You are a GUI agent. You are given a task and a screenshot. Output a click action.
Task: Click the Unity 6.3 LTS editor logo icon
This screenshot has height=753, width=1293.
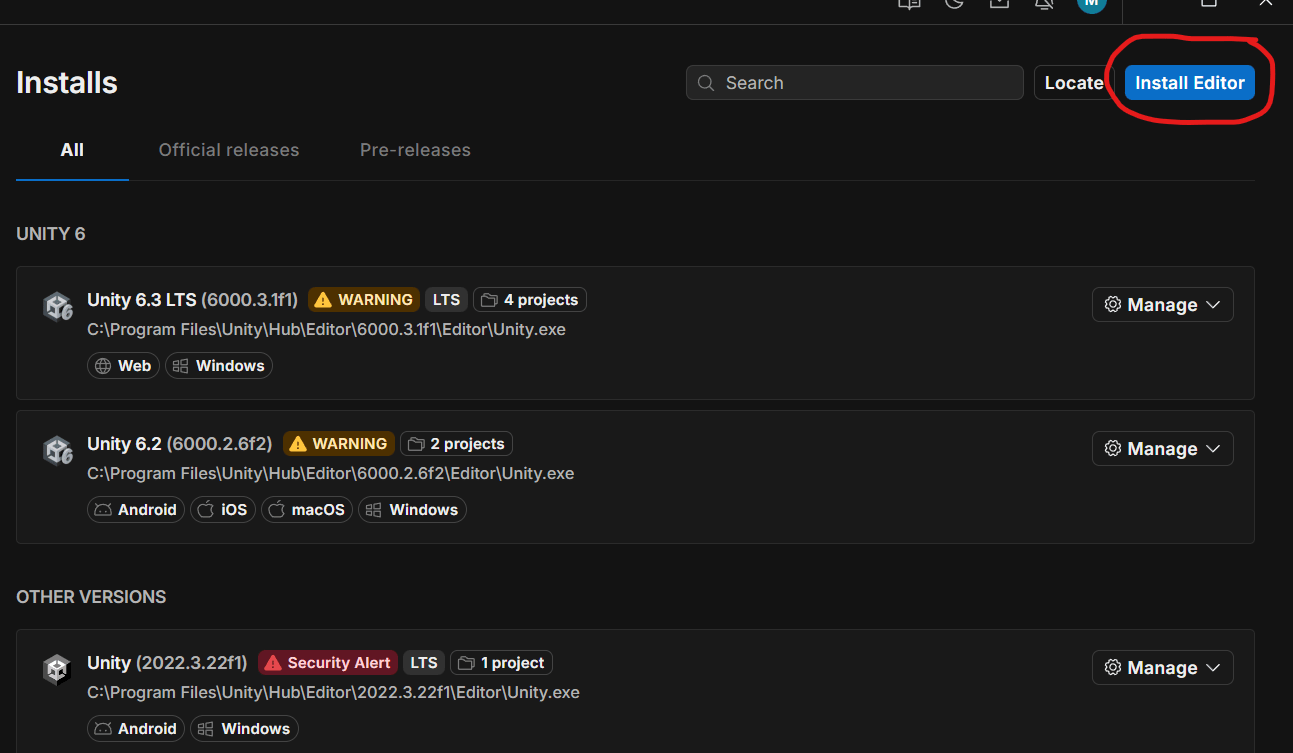pos(57,306)
